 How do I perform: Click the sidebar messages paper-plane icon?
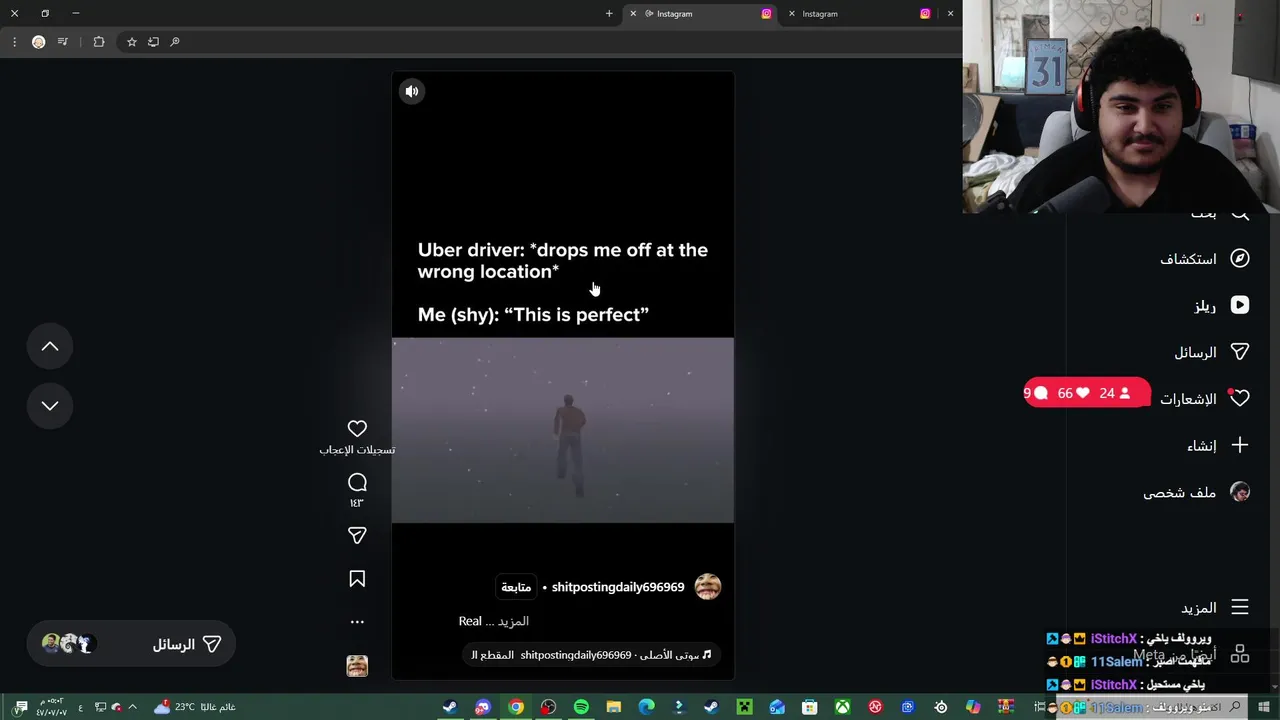click(1240, 352)
